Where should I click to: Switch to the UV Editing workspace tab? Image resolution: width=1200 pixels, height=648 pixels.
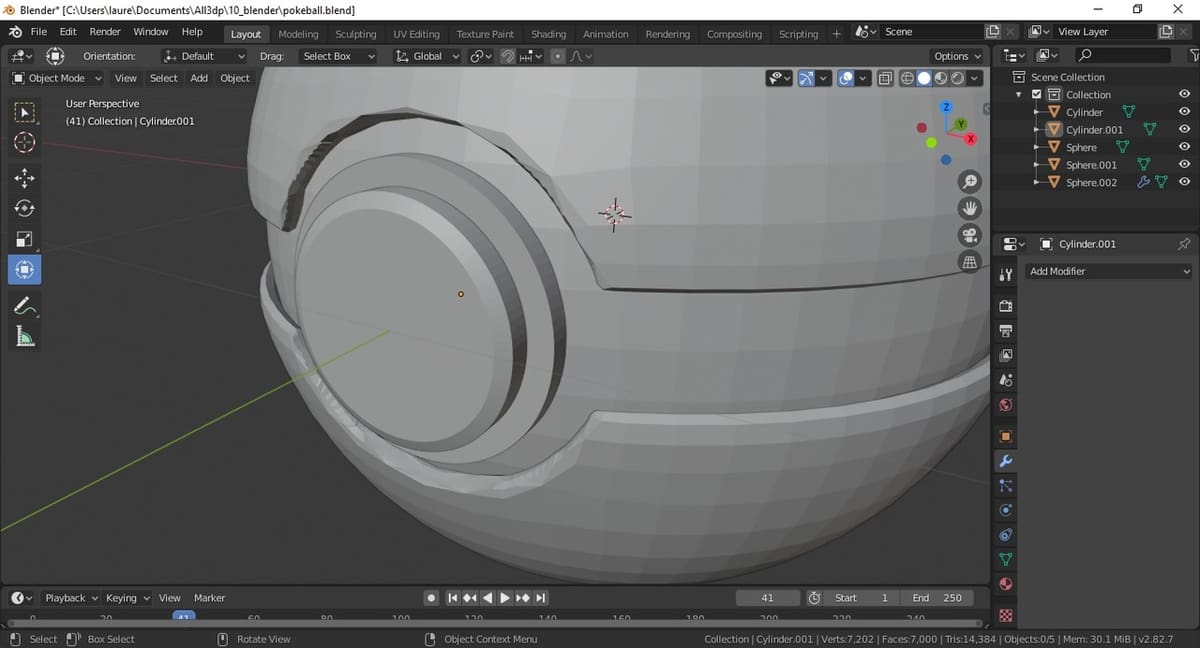(416, 34)
